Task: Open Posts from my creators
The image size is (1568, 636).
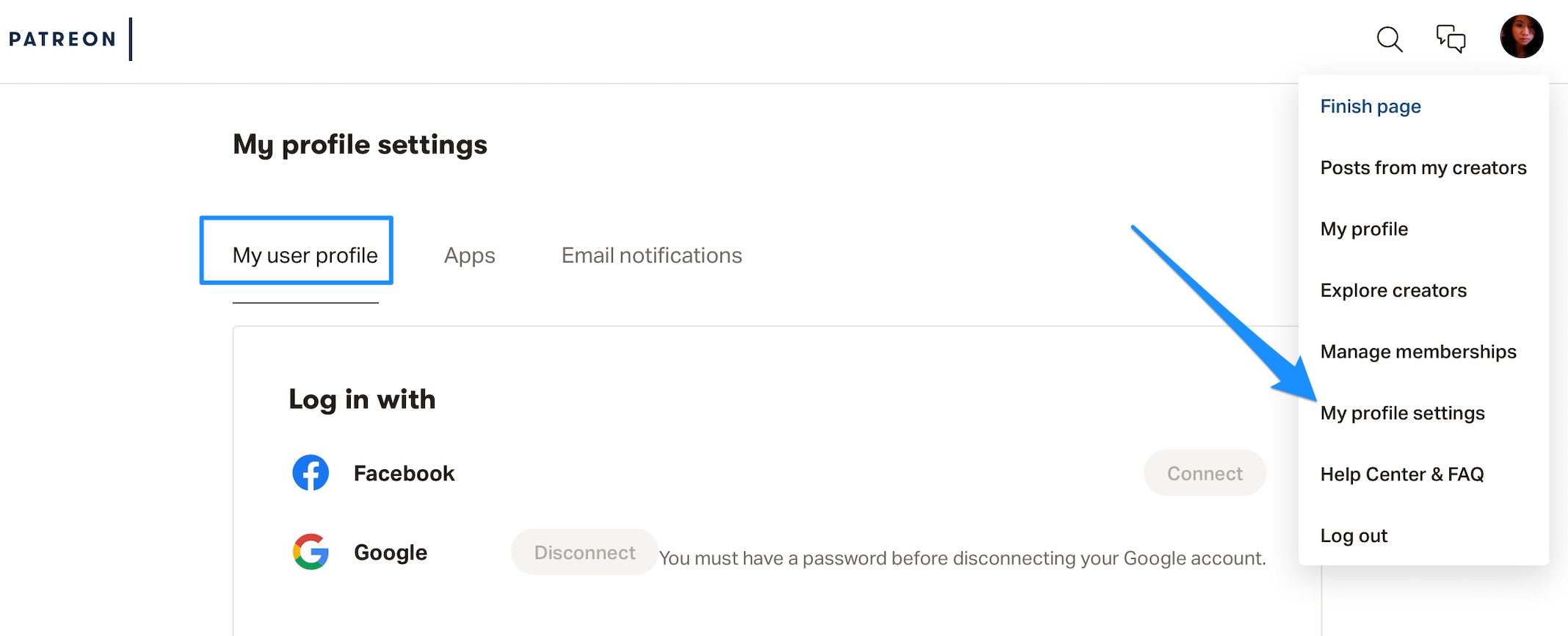Action: [x=1423, y=168]
